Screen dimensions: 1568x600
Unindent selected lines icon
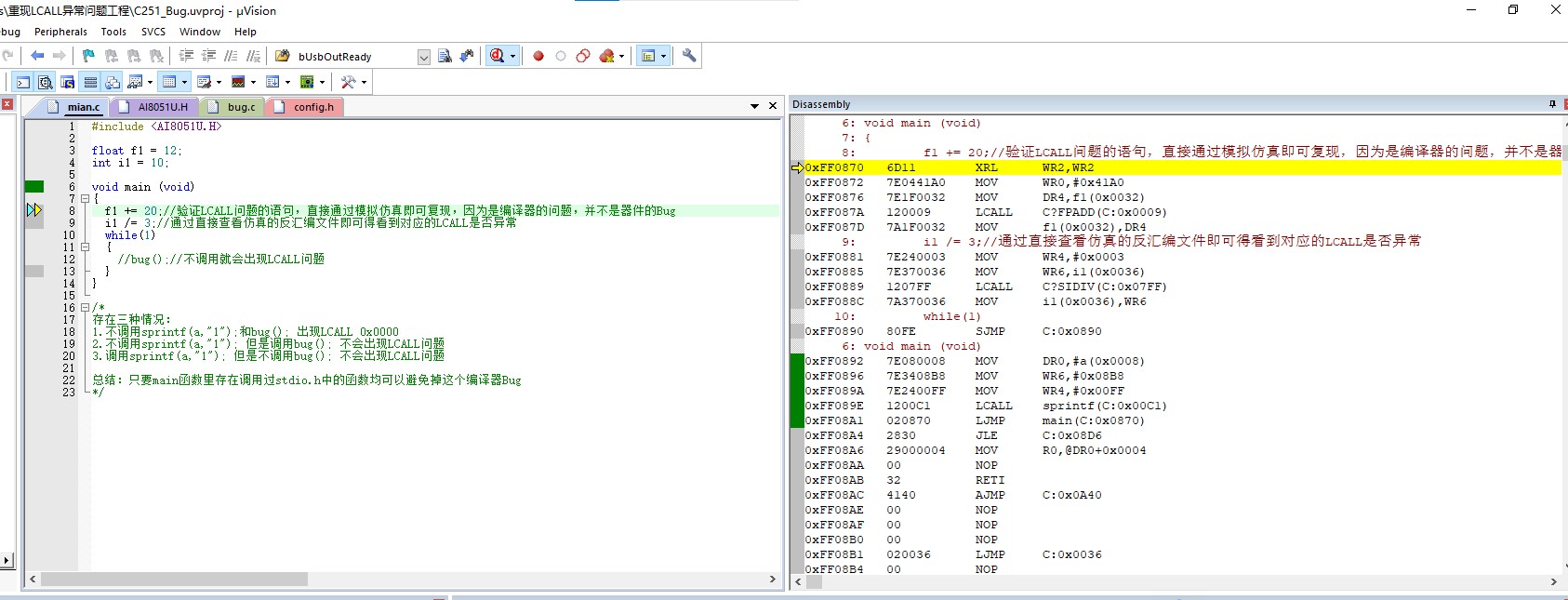208,56
